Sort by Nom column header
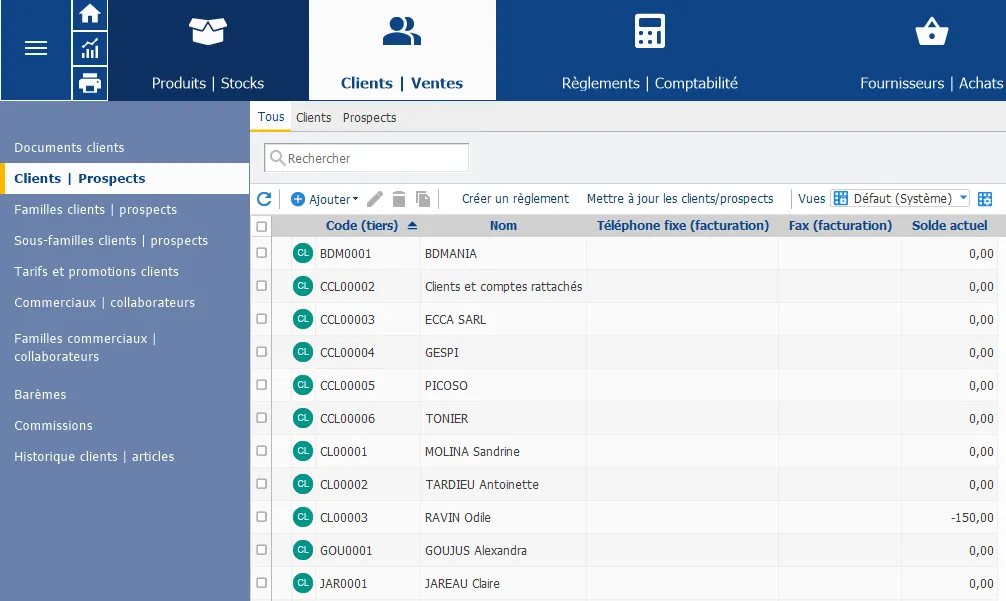 pyautogui.click(x=503, y=226)
